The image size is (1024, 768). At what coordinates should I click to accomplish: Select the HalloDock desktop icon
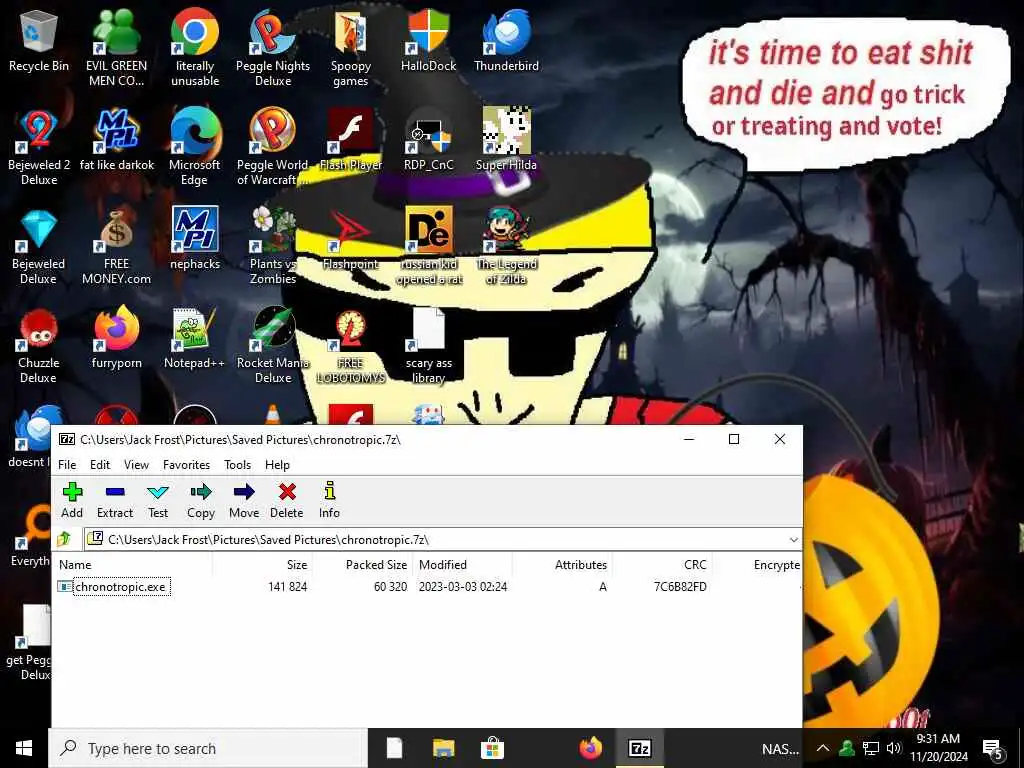(x=428, y=40)
